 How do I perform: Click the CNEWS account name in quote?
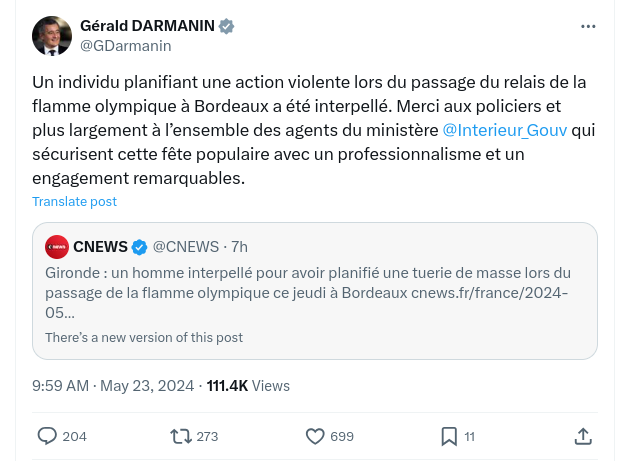pyautogui.click(x=100, y=247)
